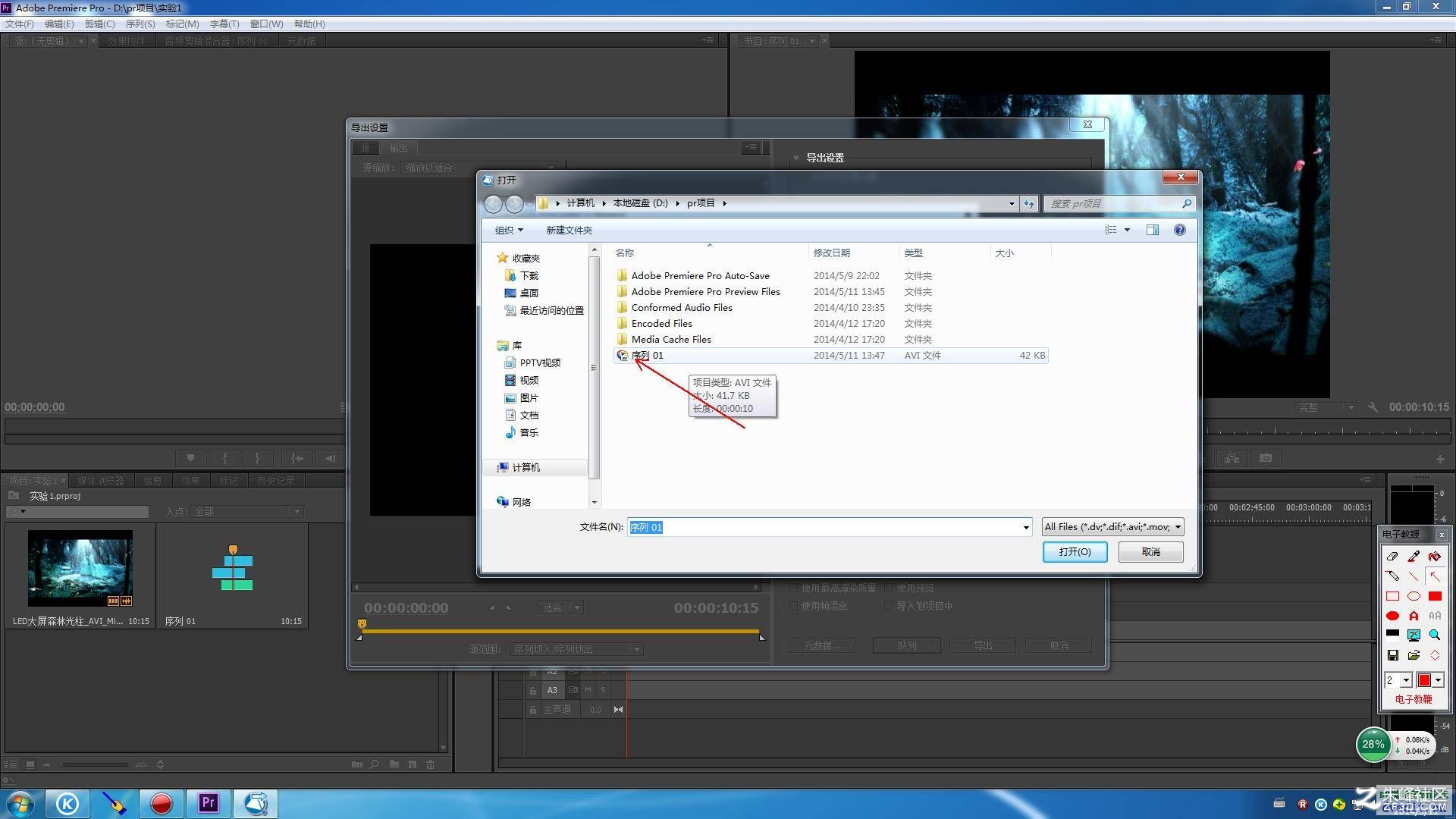Open the 剪辑(C) menu
Screen dimensions: 1456x819
[x=99, y=24]
